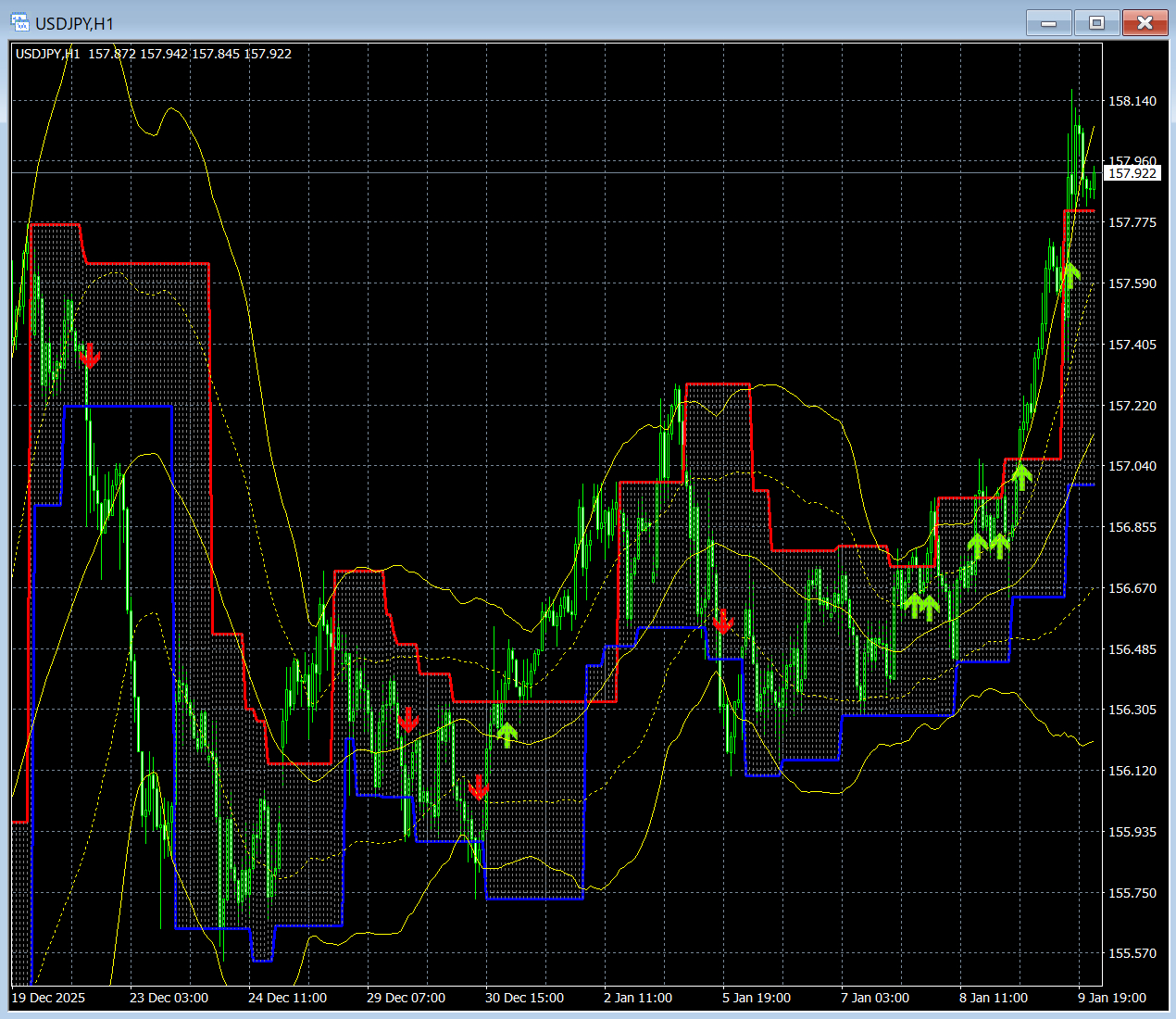Screen dimensions: 1176x1019
Task: Click time axis label 2 Jan 11:00
Action: (x=638, y=998)
